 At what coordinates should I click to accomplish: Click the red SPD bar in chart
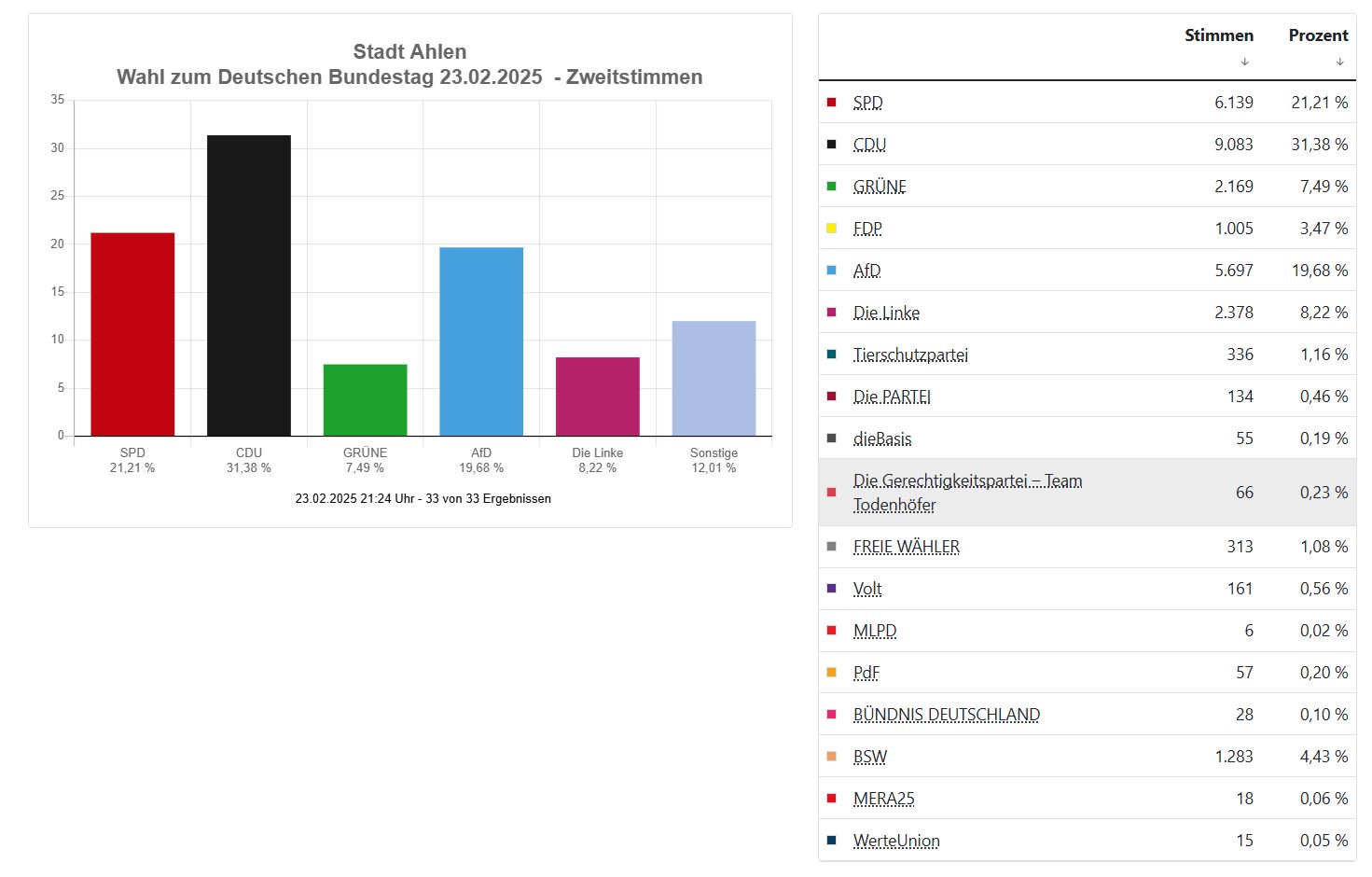pos(132,334)
